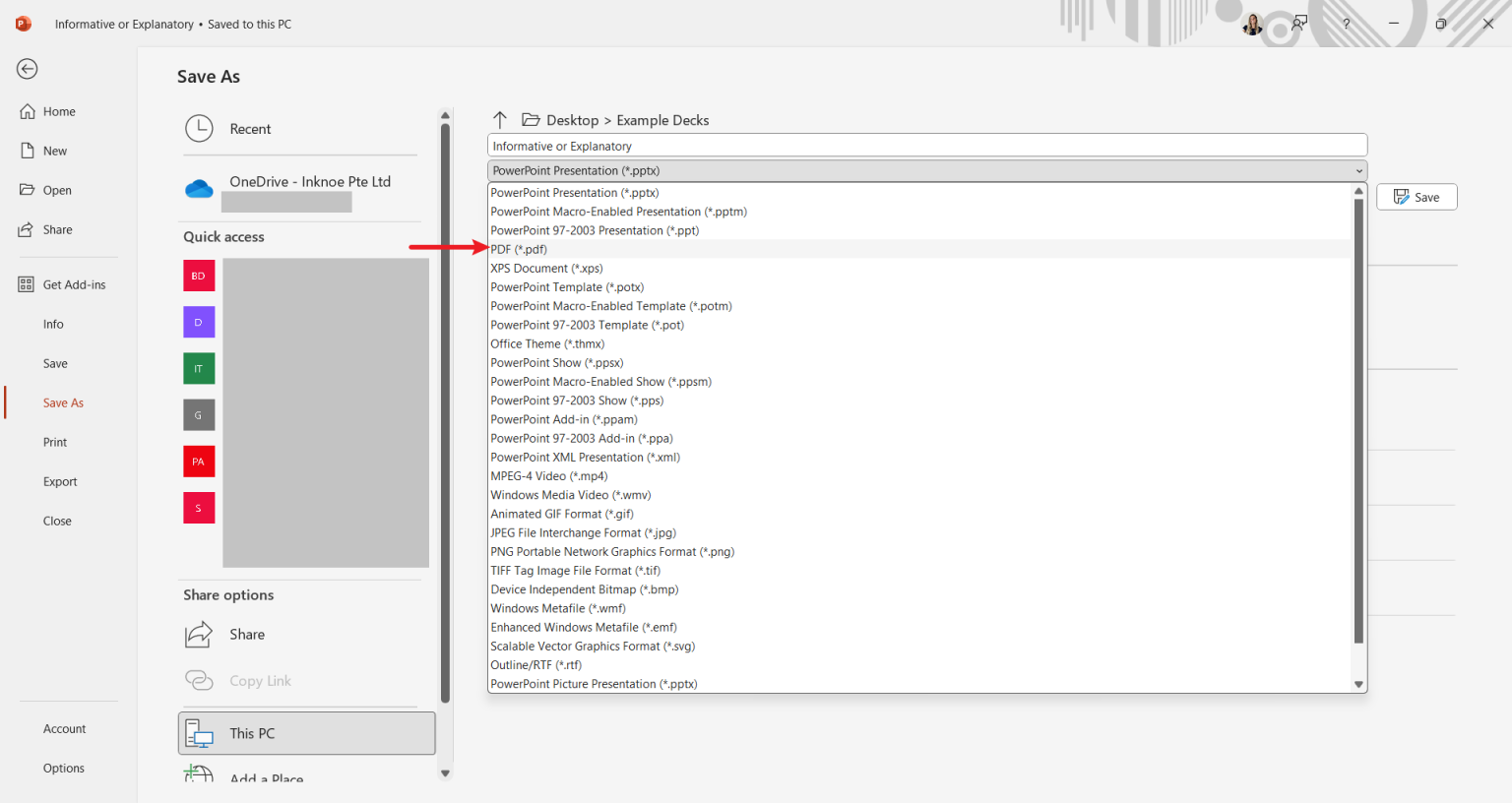This screenshot has height=803, width=1512.
Task: Select MPEG-4 Video export format
Action: tap(548, 475)
